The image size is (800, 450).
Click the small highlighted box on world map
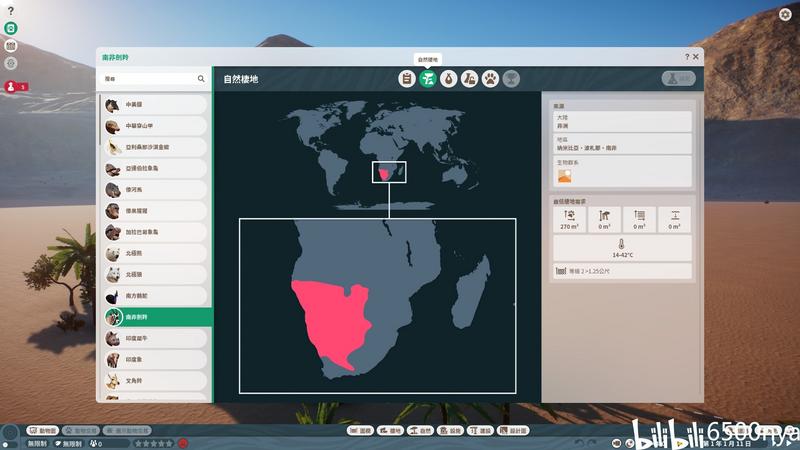tap(389, 172)
